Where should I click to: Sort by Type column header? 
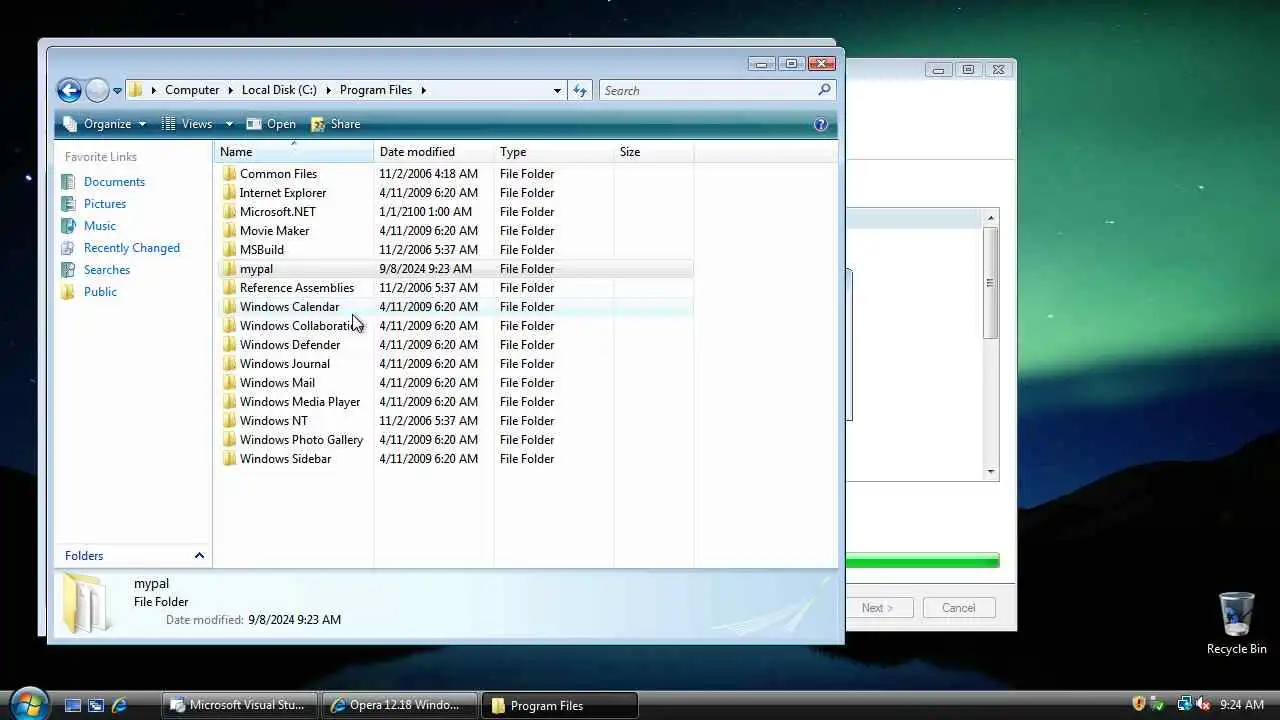click(x=554, y=152)
